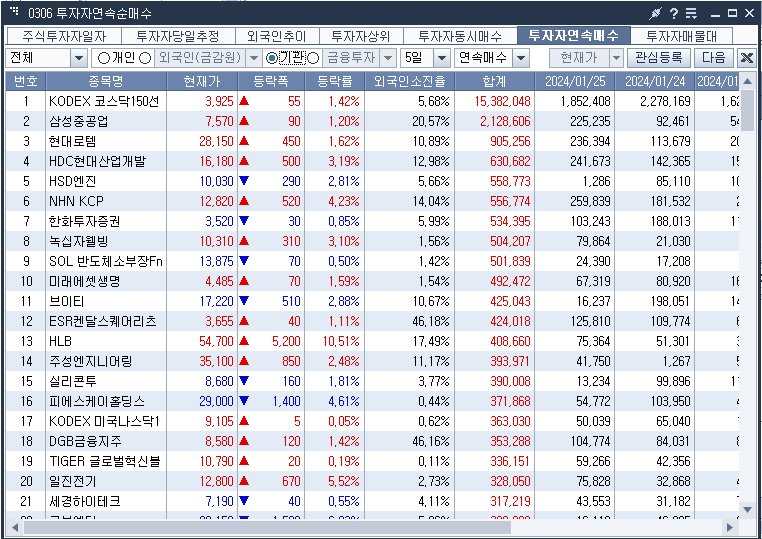Image resolution: width=762 pixels, height=539 pixels.
Task: Switch to 투자자동시매수 tab
Action: click(460, 36)
